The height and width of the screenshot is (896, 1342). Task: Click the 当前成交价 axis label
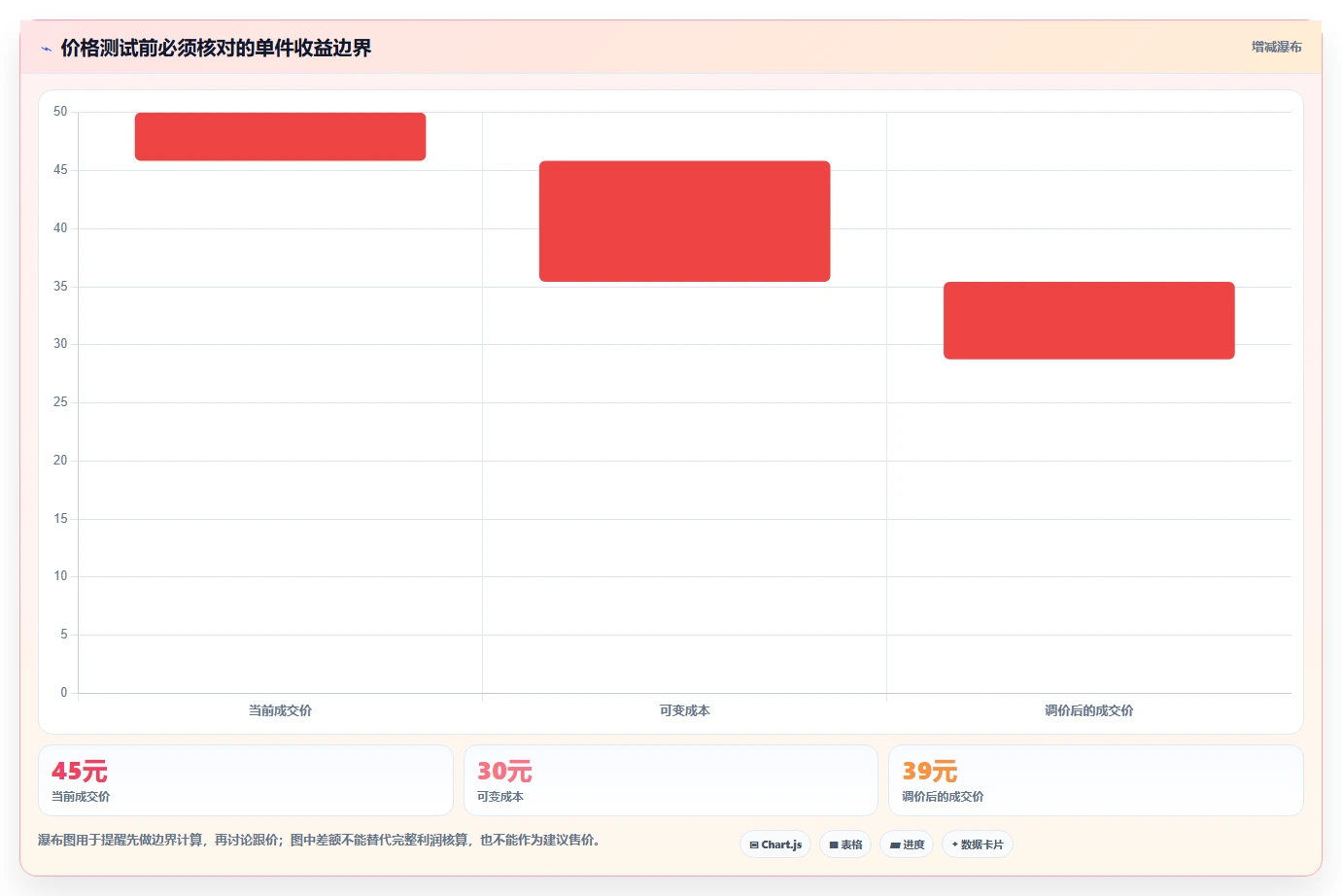point(280,710)
